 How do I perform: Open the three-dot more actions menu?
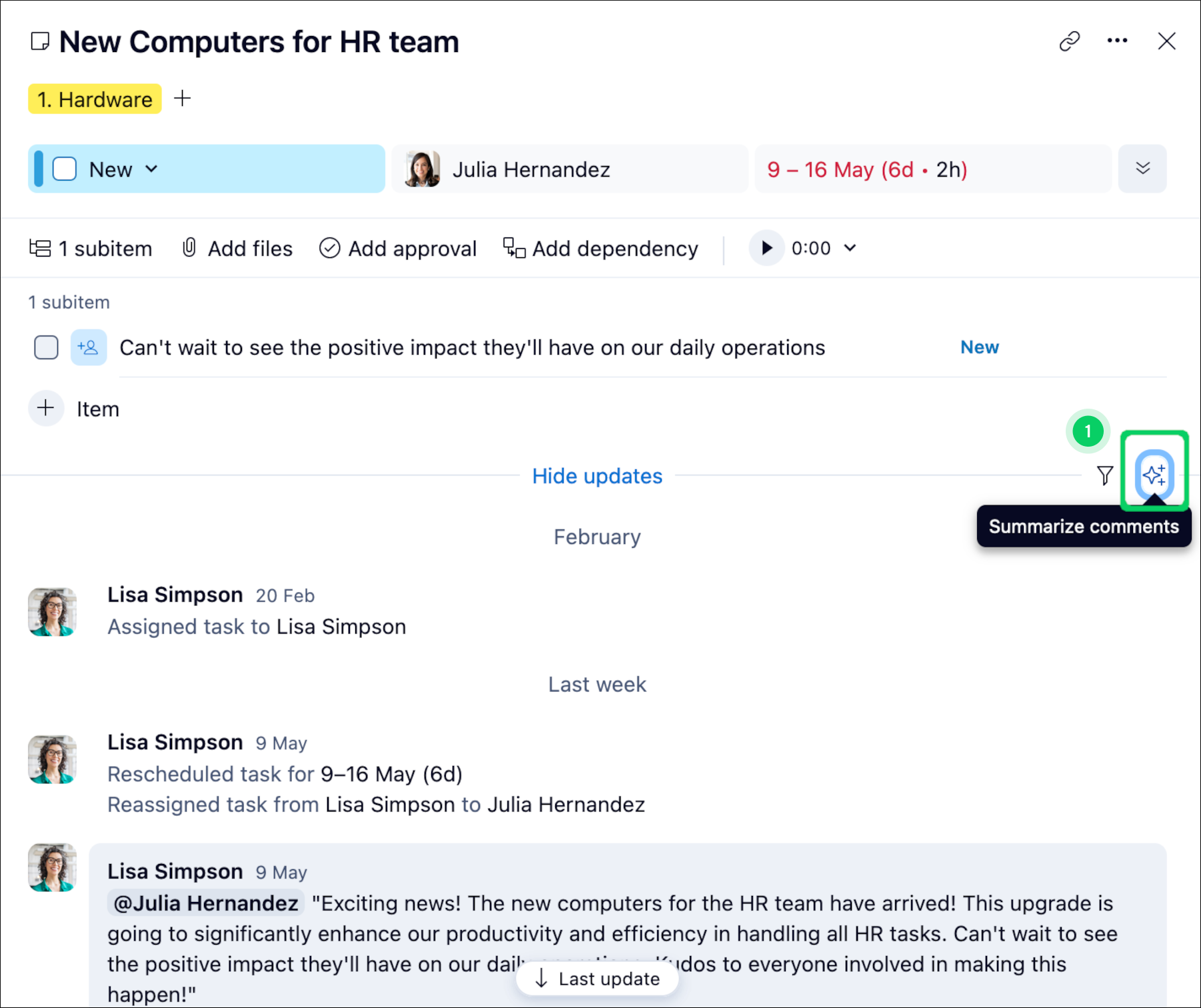click(x=1117, y=41)
